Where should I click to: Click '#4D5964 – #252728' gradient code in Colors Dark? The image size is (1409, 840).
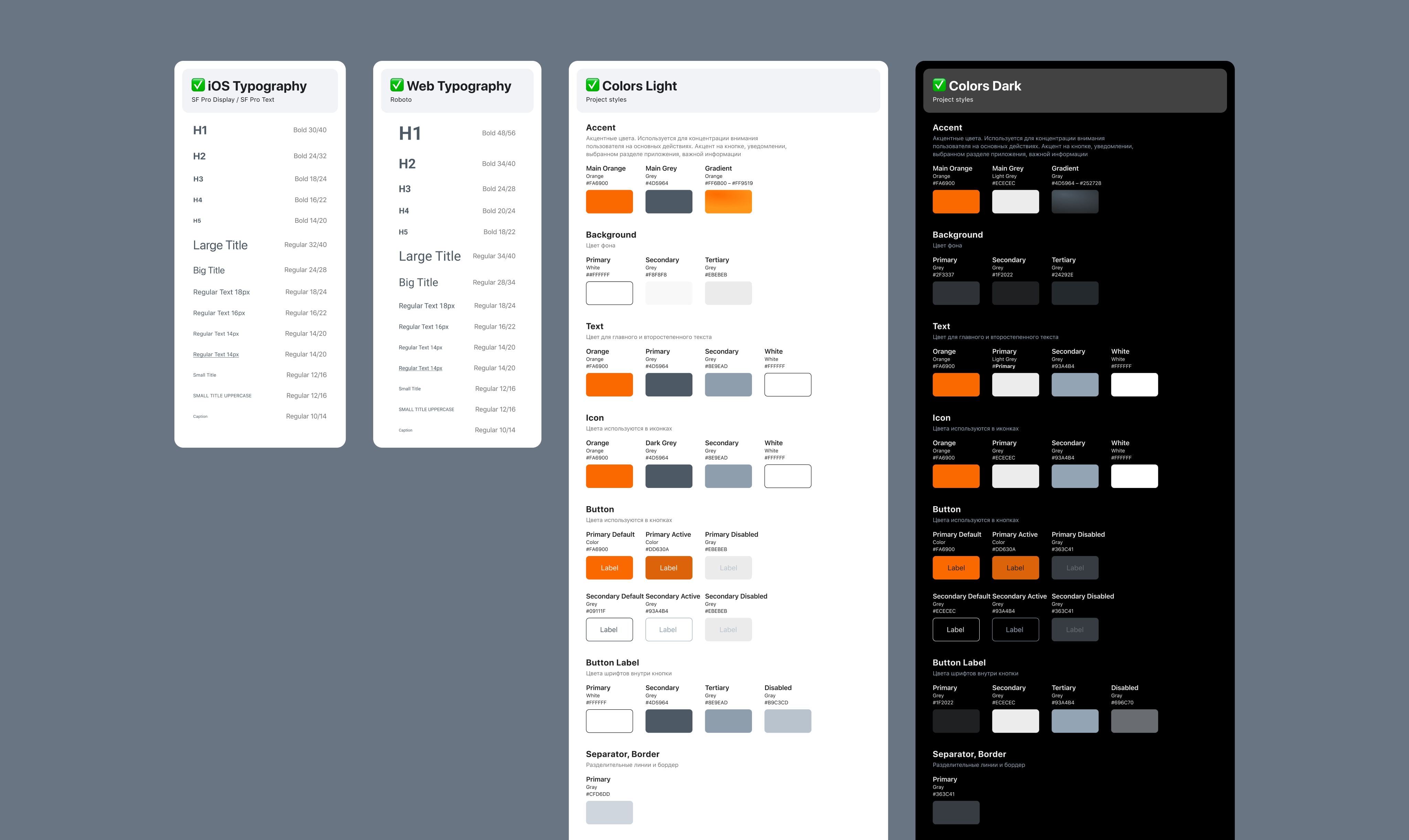click(1077, 183)
